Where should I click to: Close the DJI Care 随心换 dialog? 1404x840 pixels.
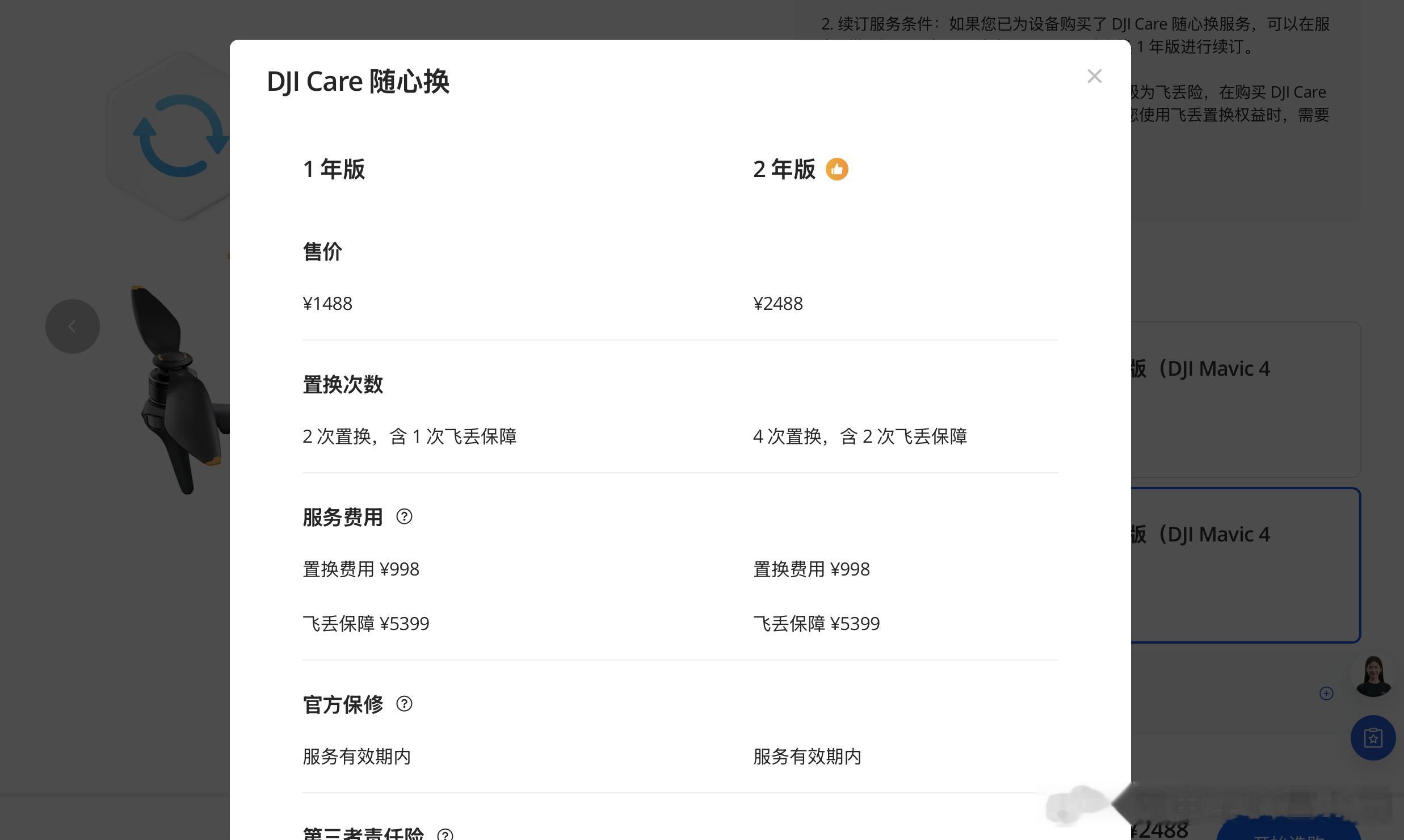1094,77
